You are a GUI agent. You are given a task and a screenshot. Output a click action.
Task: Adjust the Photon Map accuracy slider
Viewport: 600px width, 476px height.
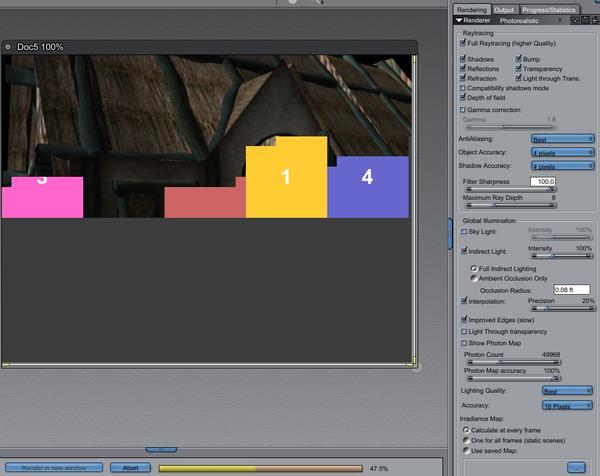tap(514, 378)
